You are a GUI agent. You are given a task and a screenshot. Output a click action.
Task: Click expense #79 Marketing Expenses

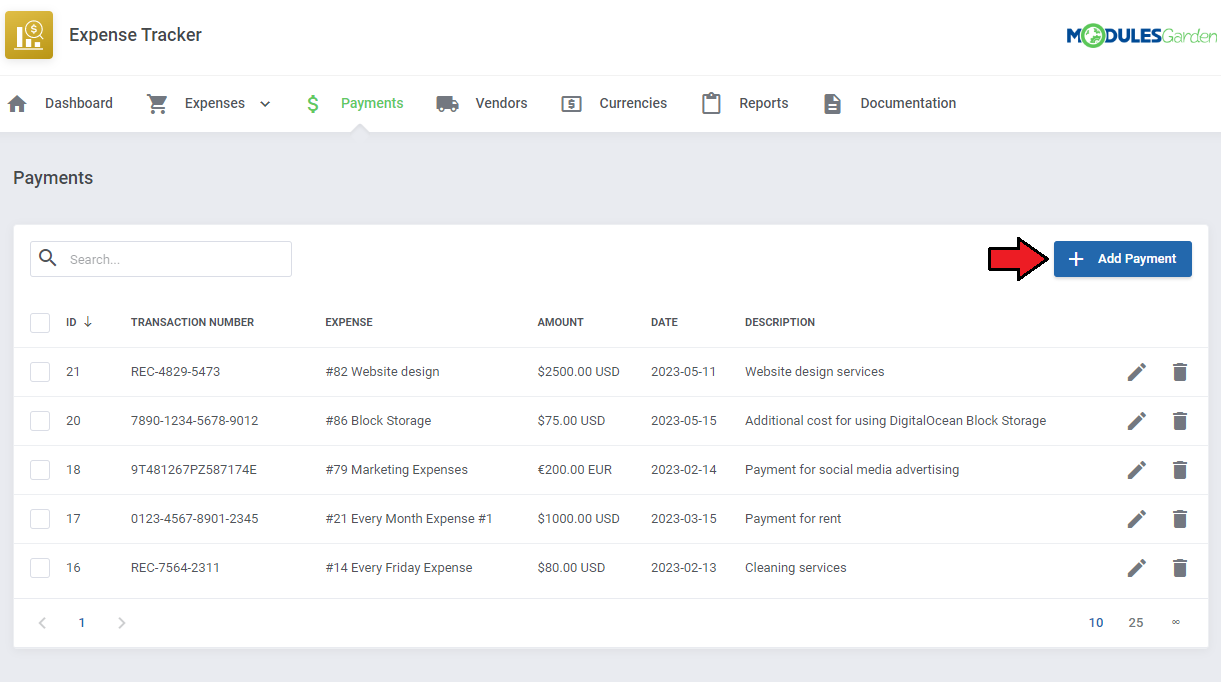coord(396,470)
